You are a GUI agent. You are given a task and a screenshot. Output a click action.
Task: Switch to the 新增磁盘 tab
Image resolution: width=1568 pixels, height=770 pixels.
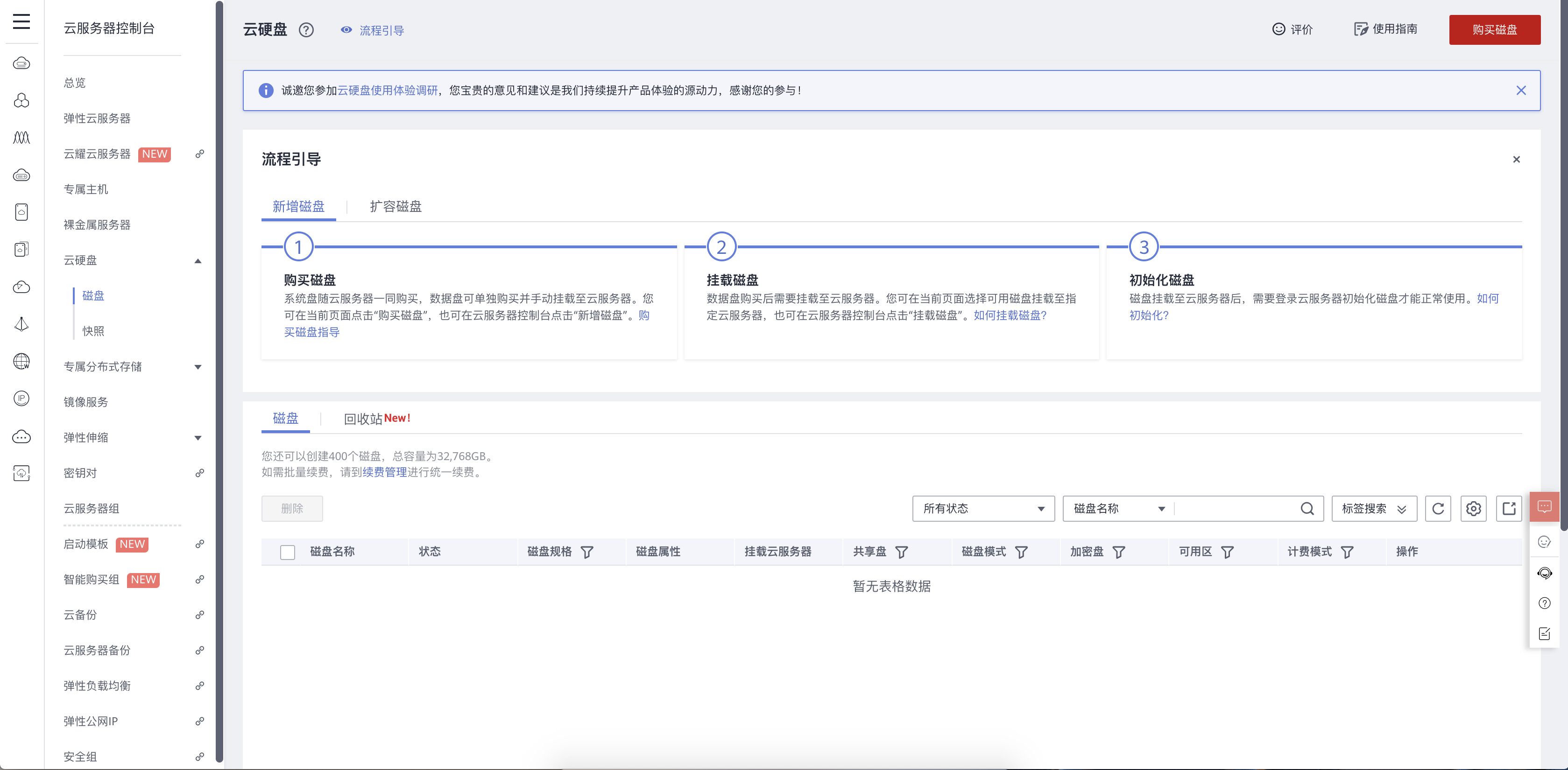(x=298, y=207)
